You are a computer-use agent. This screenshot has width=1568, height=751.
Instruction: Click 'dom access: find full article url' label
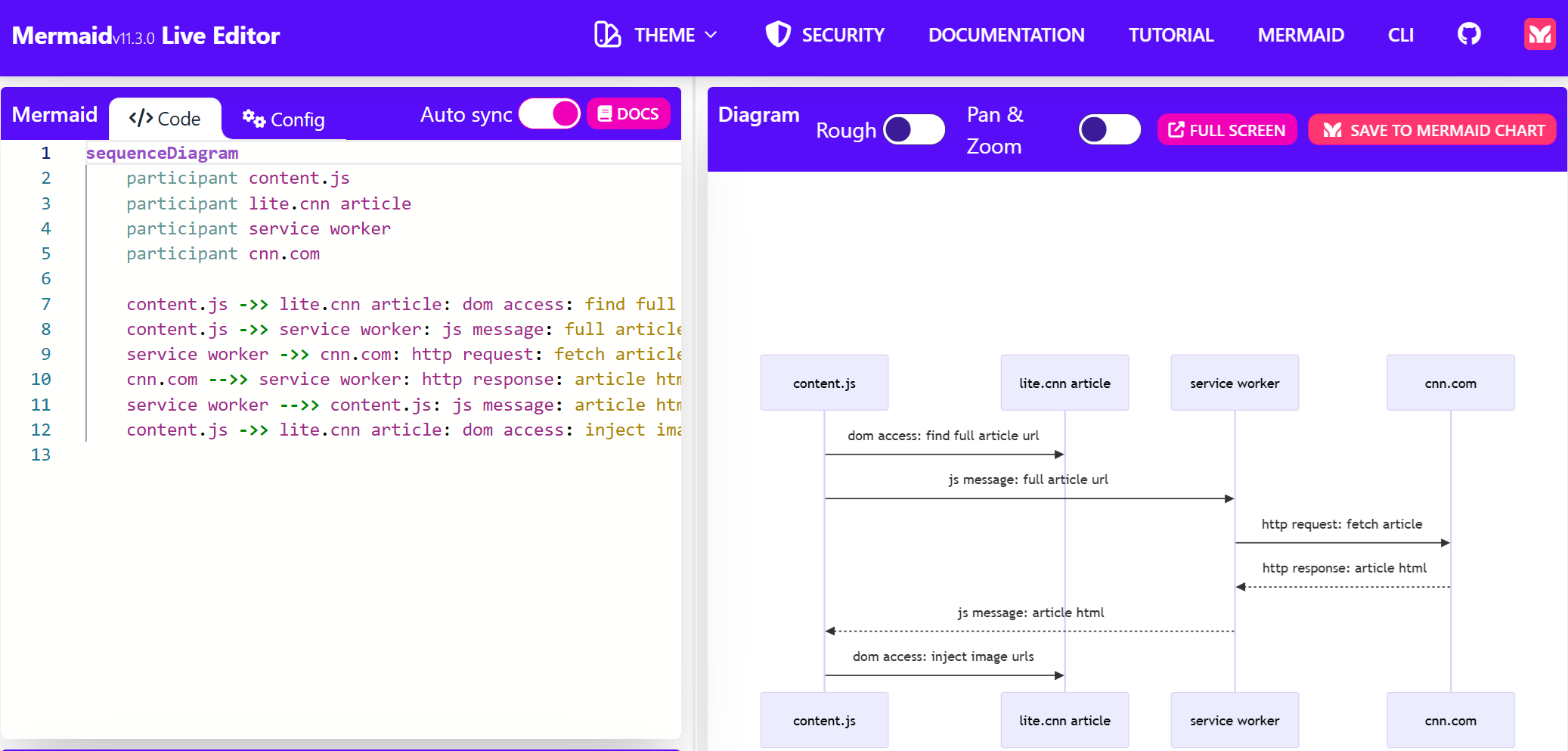pyautogui.click(x=944, y=436)
